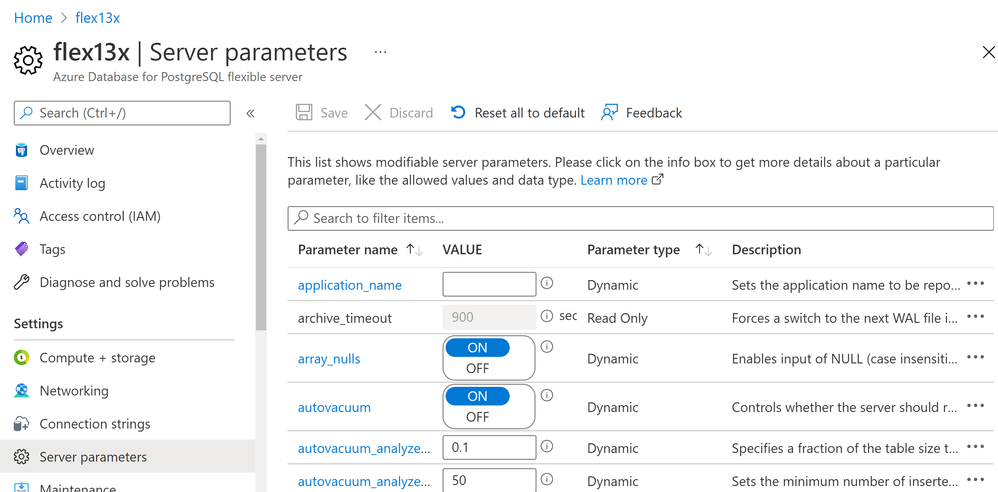998x492 pixels.
Task: Open the ellipsis menu beside the page title
Action: pos(381,52)
